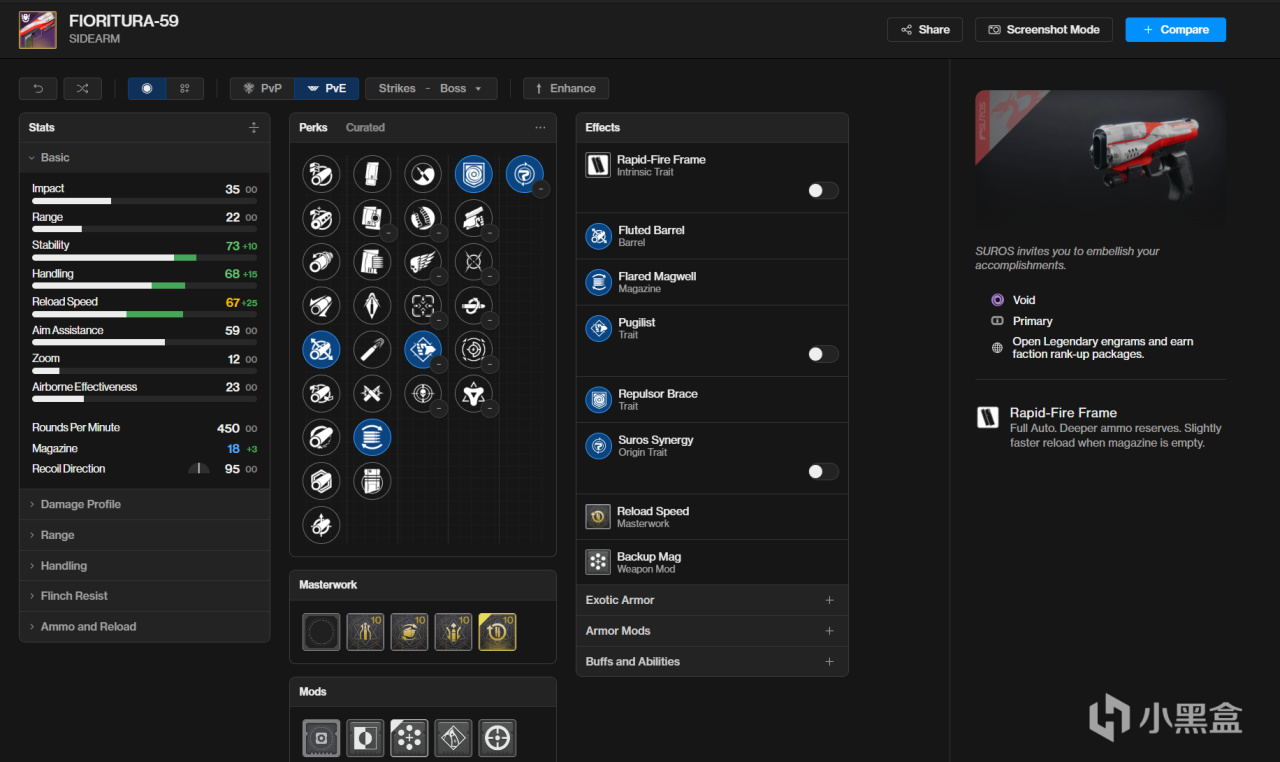Click the blue Compare button

point(1176,30)
